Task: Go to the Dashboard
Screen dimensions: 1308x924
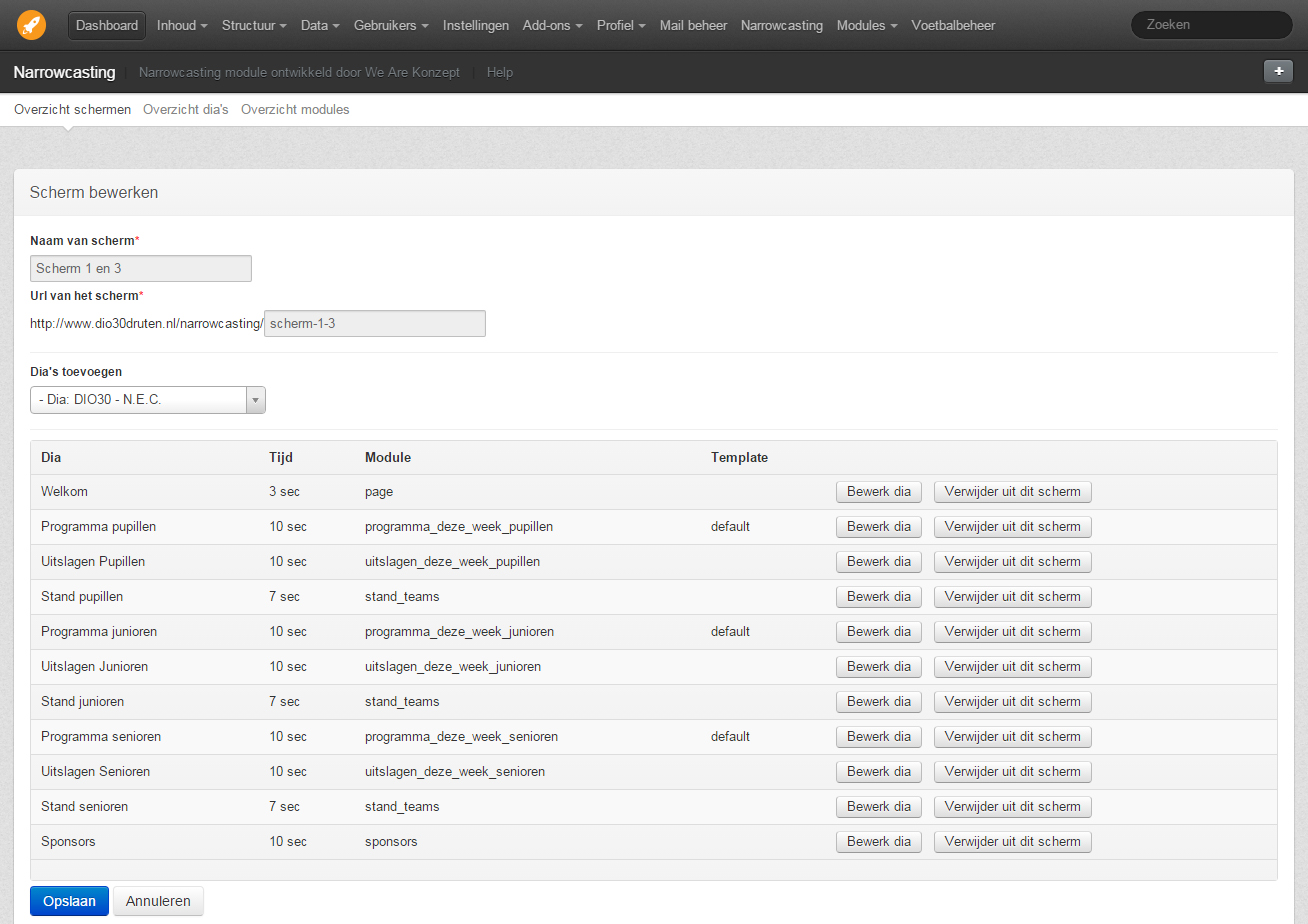Action: (107, 25)
